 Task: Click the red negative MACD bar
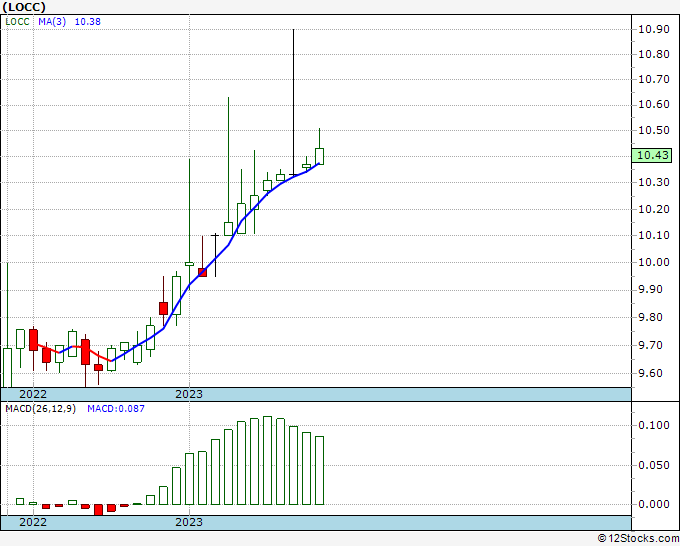(98, 509)
